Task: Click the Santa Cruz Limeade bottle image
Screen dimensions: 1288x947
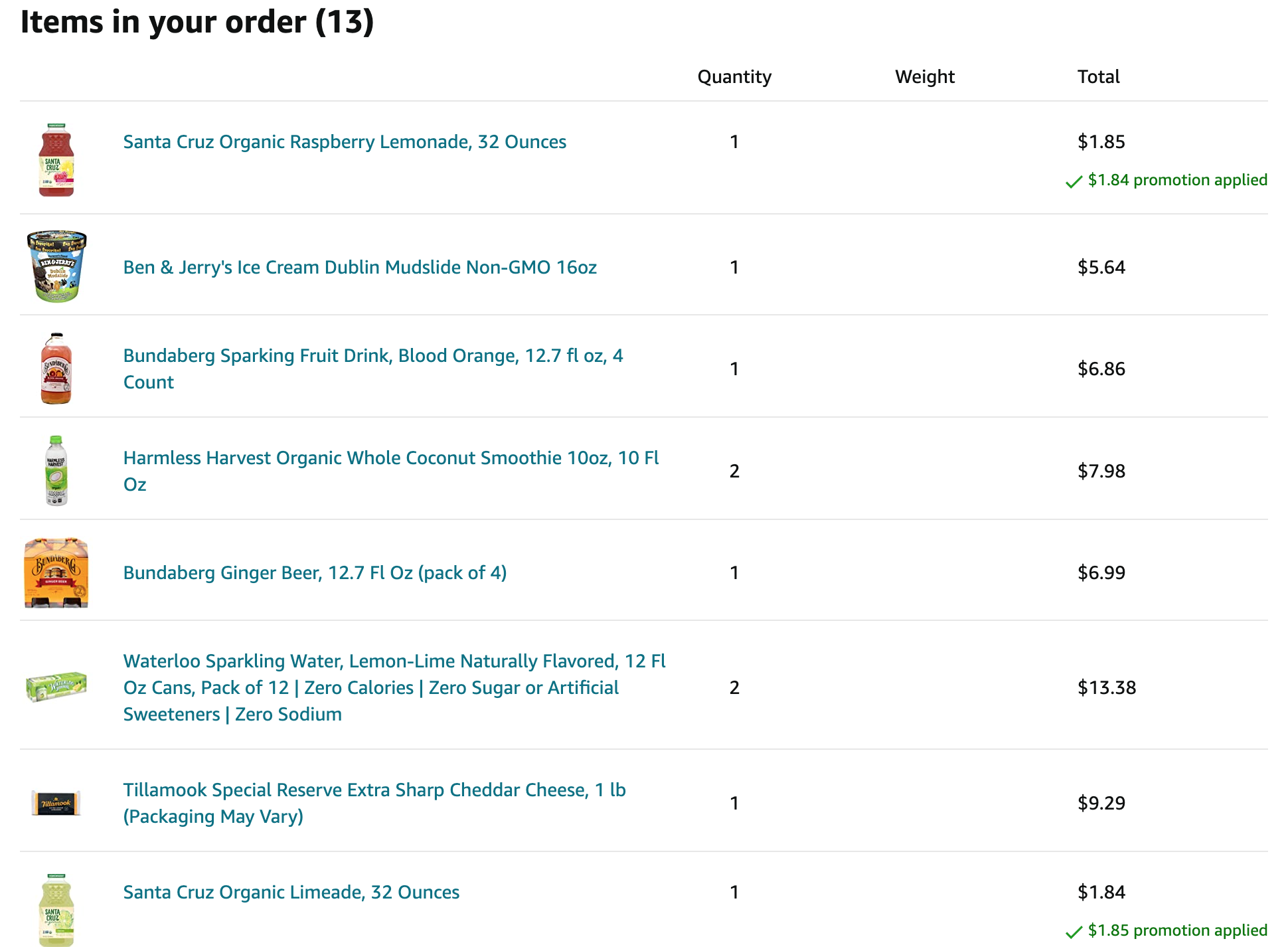Action: [56, 910]
